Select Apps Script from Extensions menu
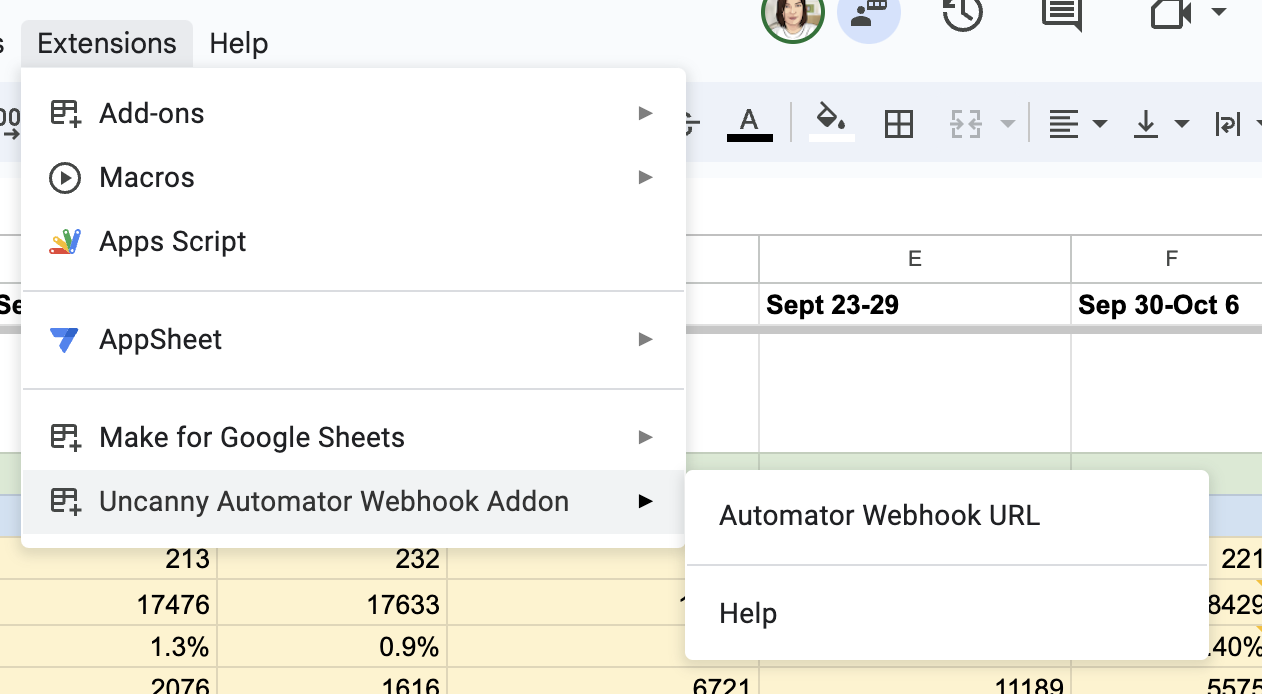1262x694 pixels. [x=172, y=242]
